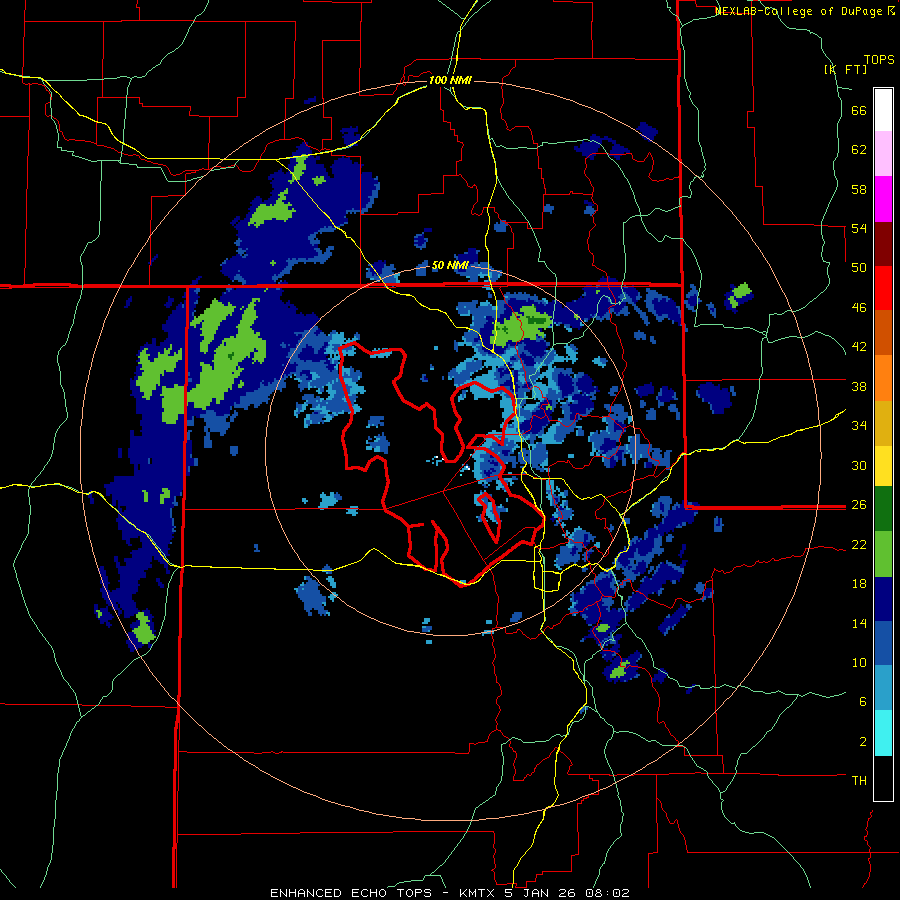Screen dimensions: 900x900
Task: Click the light pink 62 kft legend swatch
Action: pyautogui.click(x=883, y=154)
